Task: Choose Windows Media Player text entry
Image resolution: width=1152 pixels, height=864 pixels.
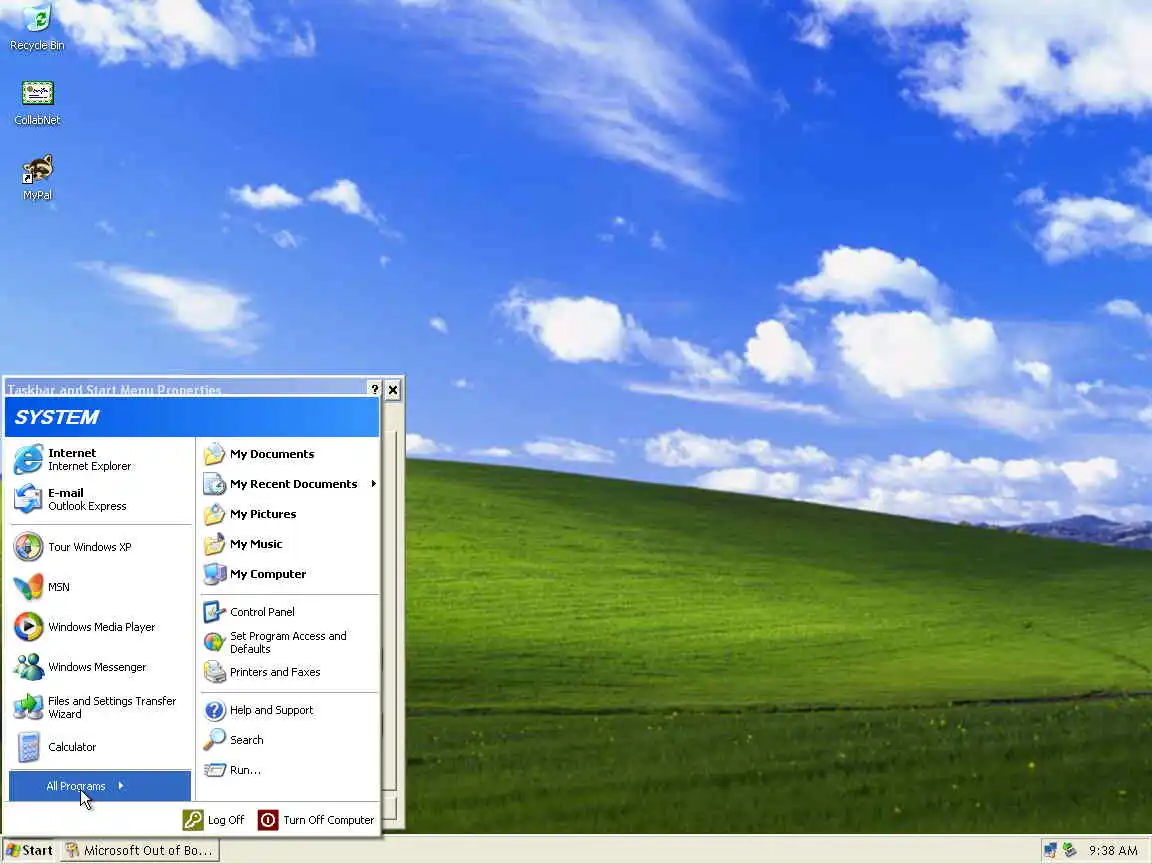Action: (x=101, y=627)
